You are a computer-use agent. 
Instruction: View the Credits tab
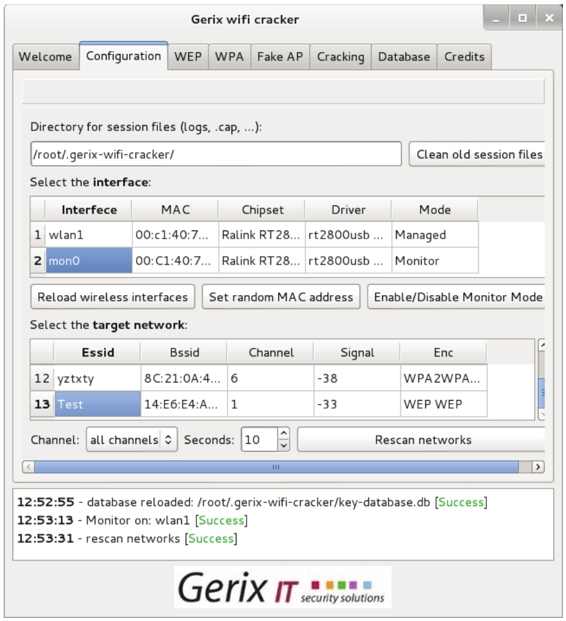point(464,57)
